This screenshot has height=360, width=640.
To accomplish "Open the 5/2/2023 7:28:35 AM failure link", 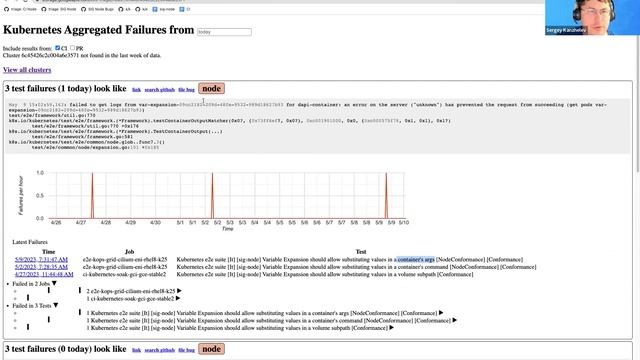I will (x=41, y=267).
